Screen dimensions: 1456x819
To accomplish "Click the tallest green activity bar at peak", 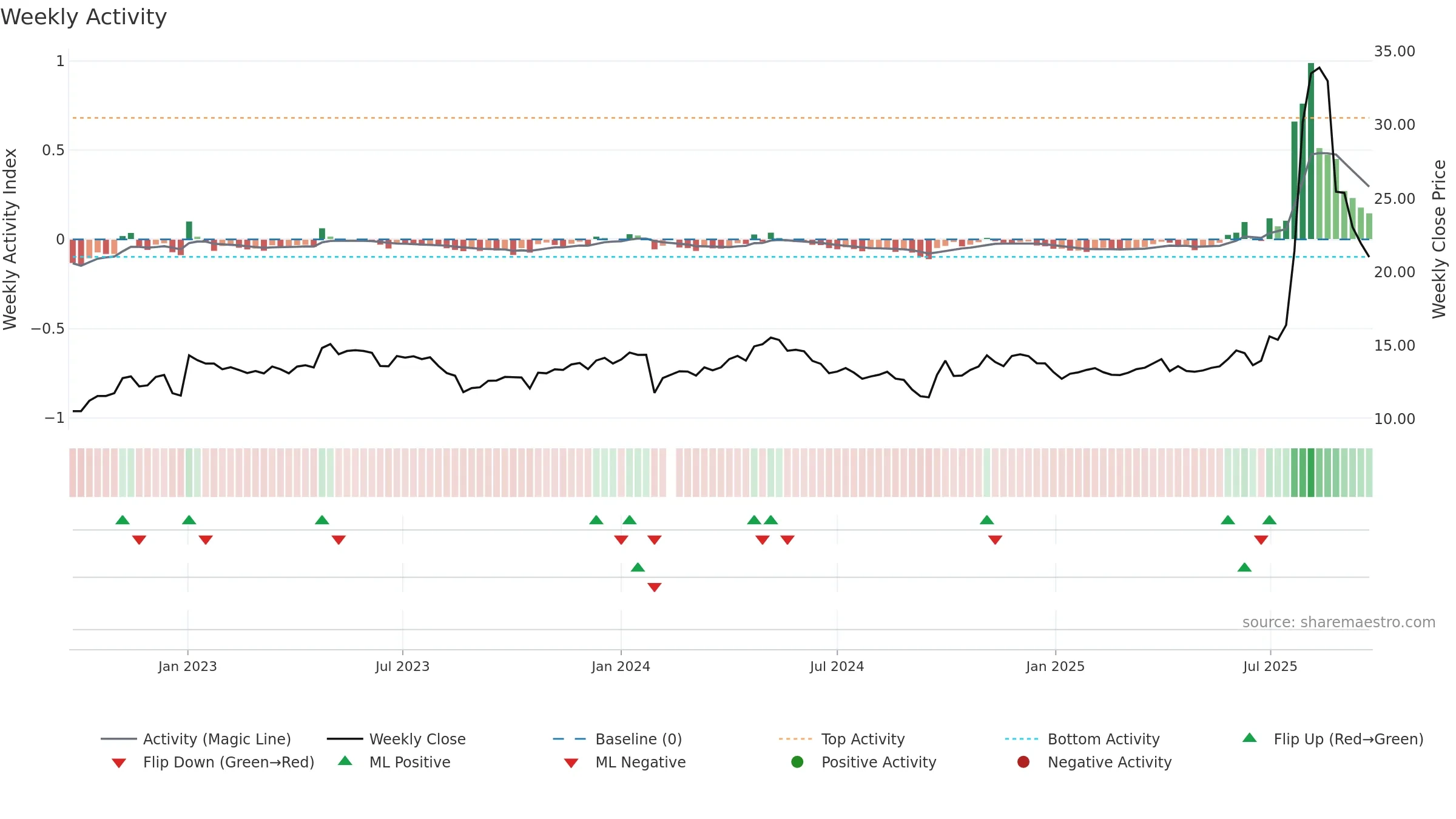I will 1311,151.
